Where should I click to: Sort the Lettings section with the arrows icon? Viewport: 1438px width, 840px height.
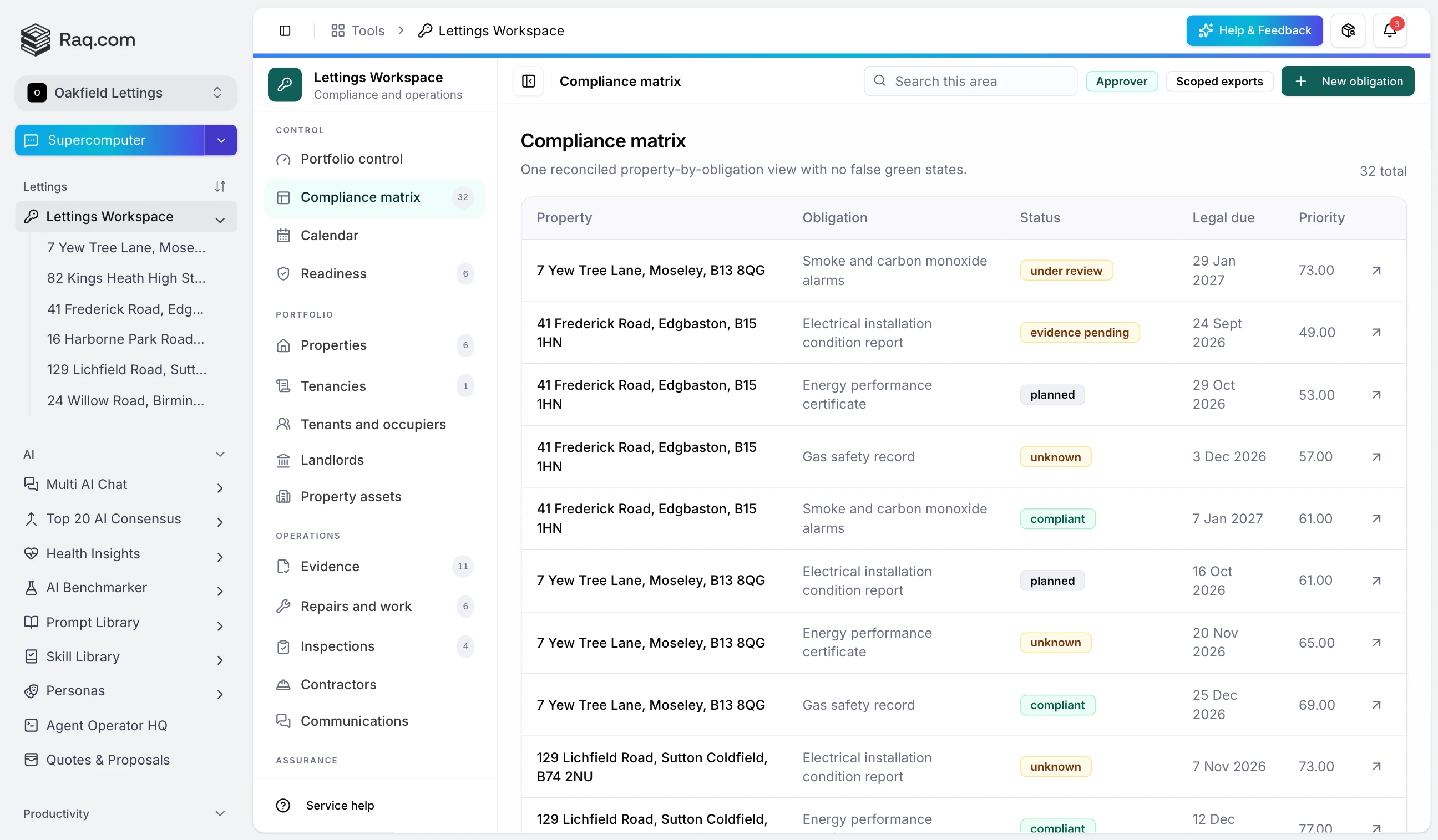coord(220,186)
